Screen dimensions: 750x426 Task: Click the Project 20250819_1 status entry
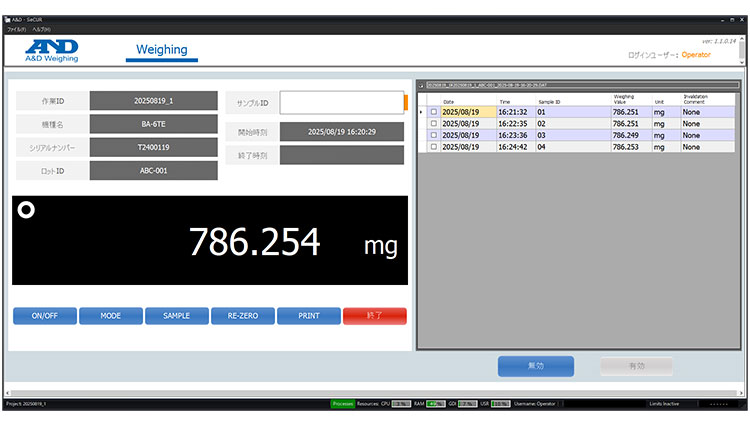[26, 404]
